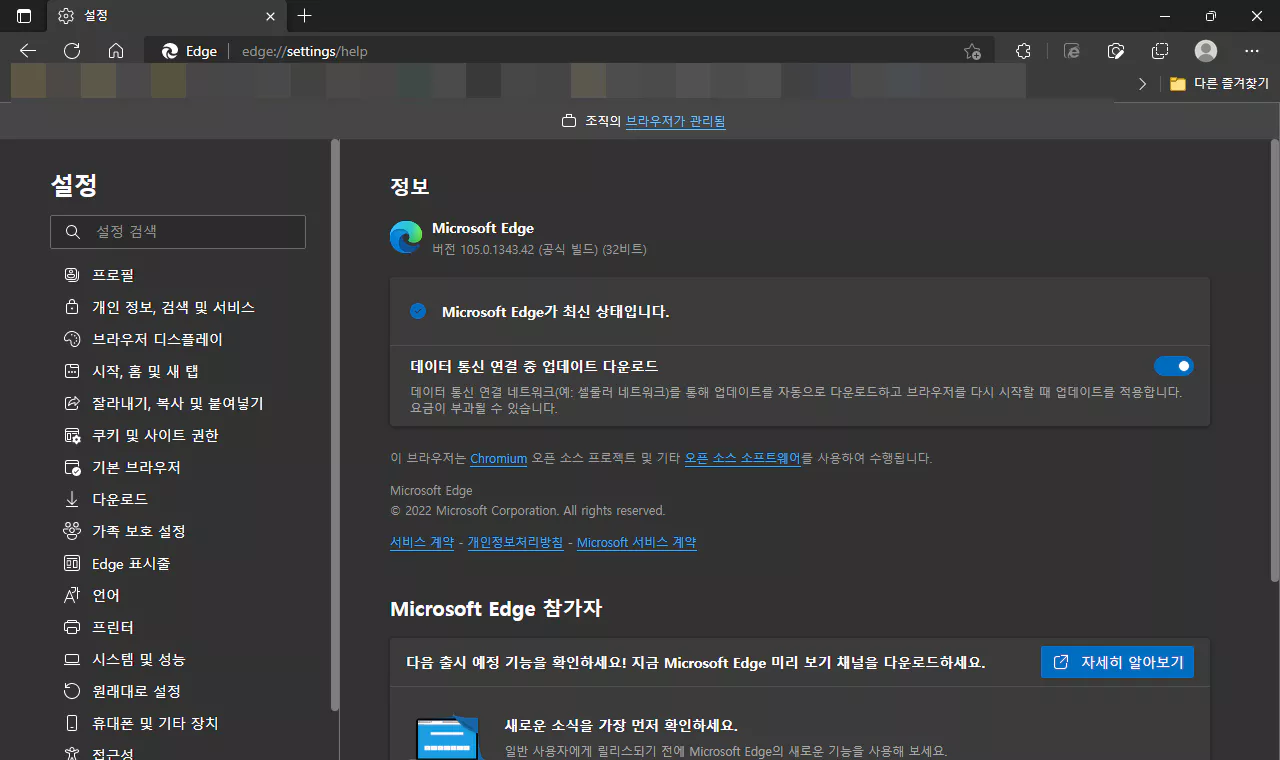Click the Microsoft Edge 참가자 heading
The height and width of the screenshot is (760, 1280).
(x=496, y=608)
